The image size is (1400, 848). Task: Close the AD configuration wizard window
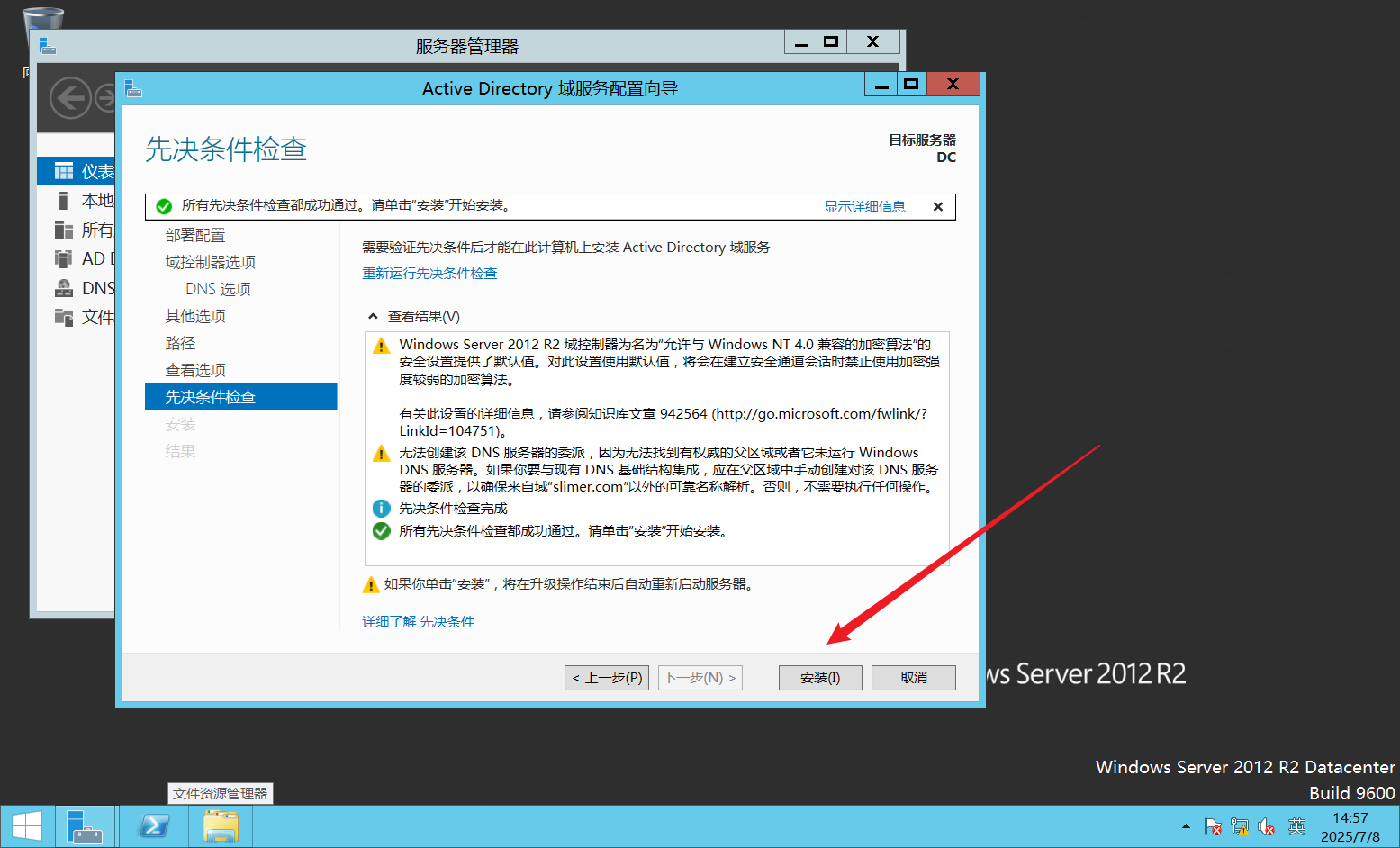click(x=953, y=85)
